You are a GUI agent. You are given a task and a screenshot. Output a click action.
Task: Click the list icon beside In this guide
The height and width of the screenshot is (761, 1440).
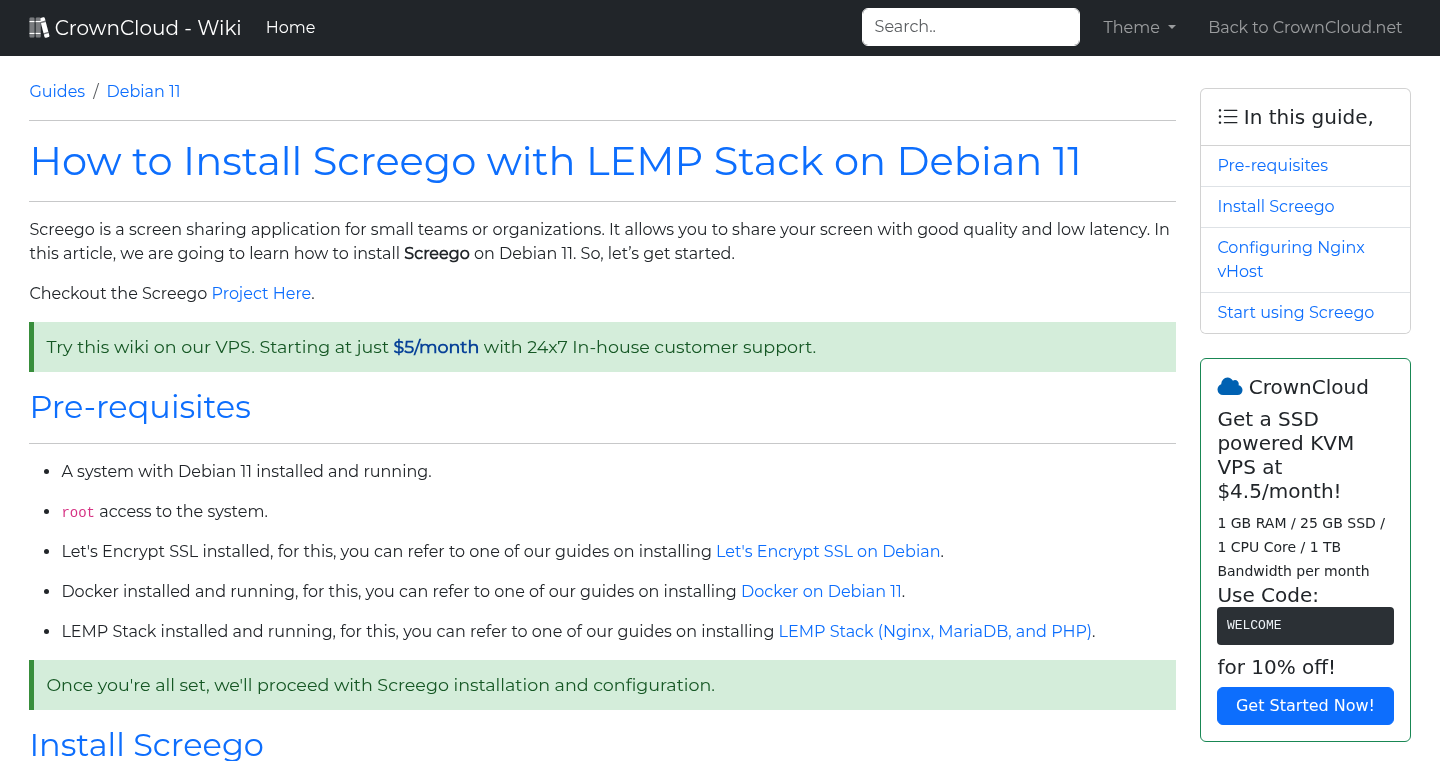point(1228,117)
